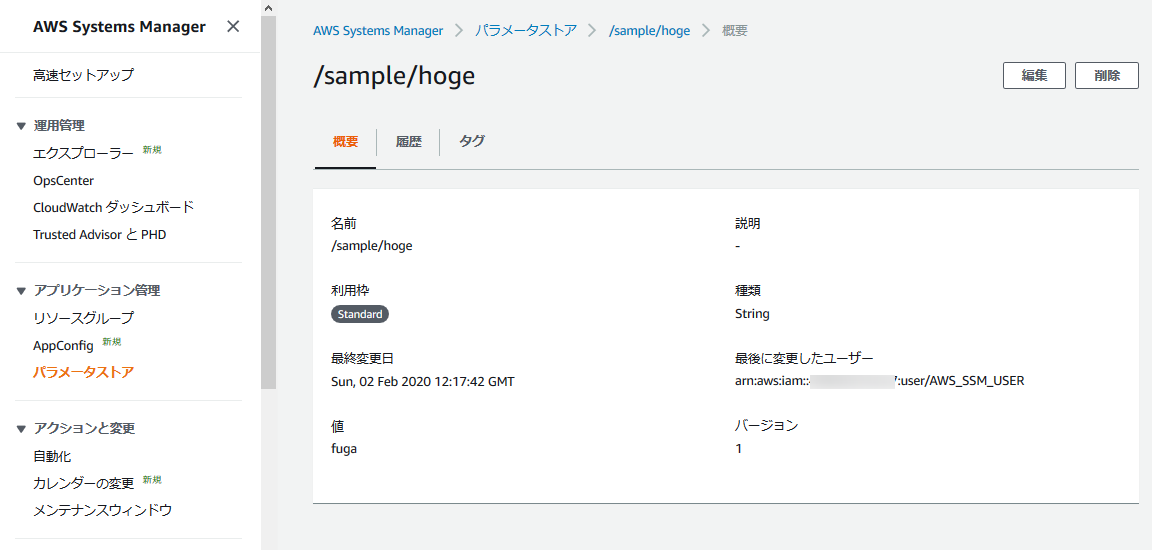Open メンテナンスウィンドウ in the sidebar
The height and width of the screenshot is (550, 1152).
coord(103,510)
